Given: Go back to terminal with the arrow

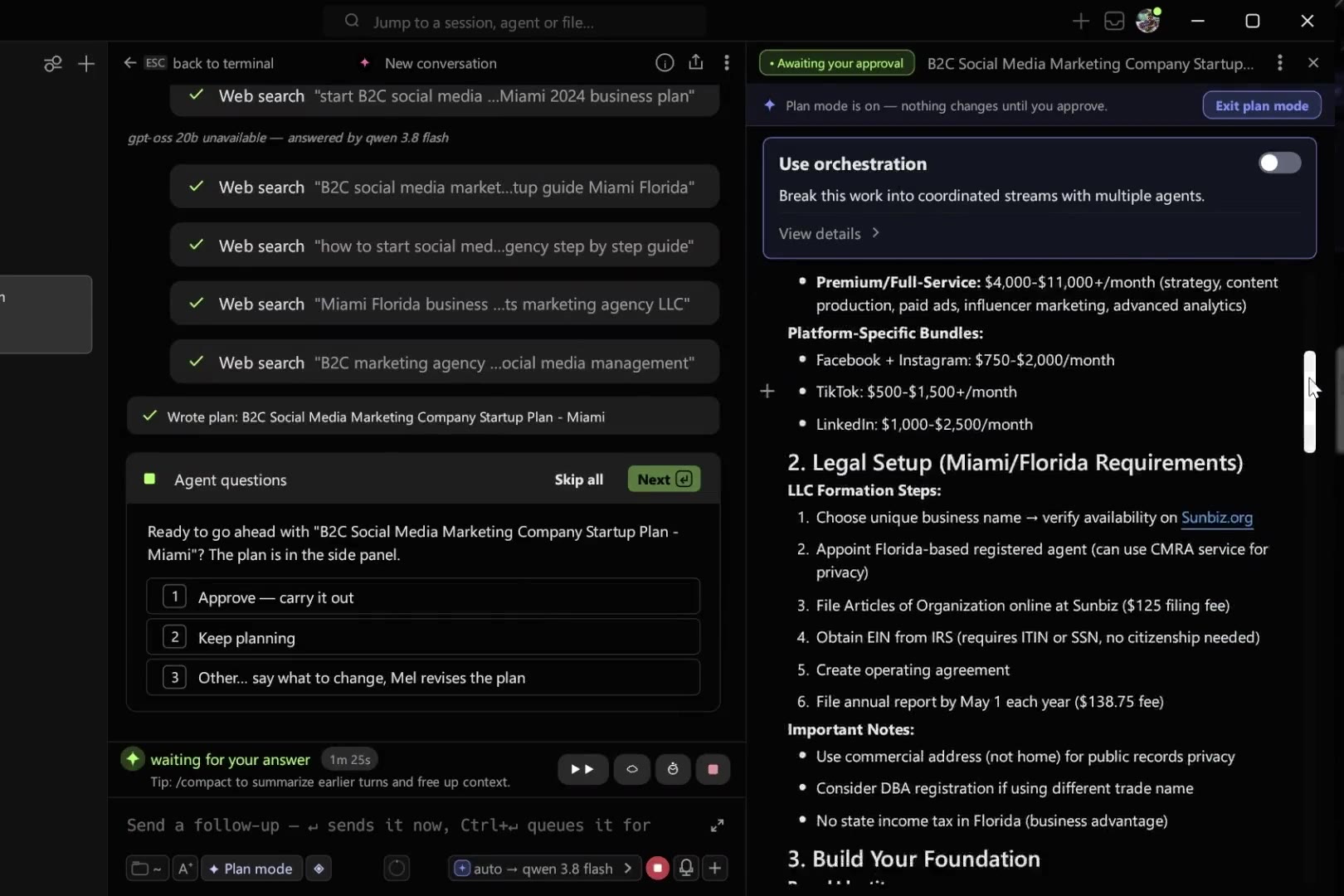Looking at the screenshot, I should coord(130,63).
